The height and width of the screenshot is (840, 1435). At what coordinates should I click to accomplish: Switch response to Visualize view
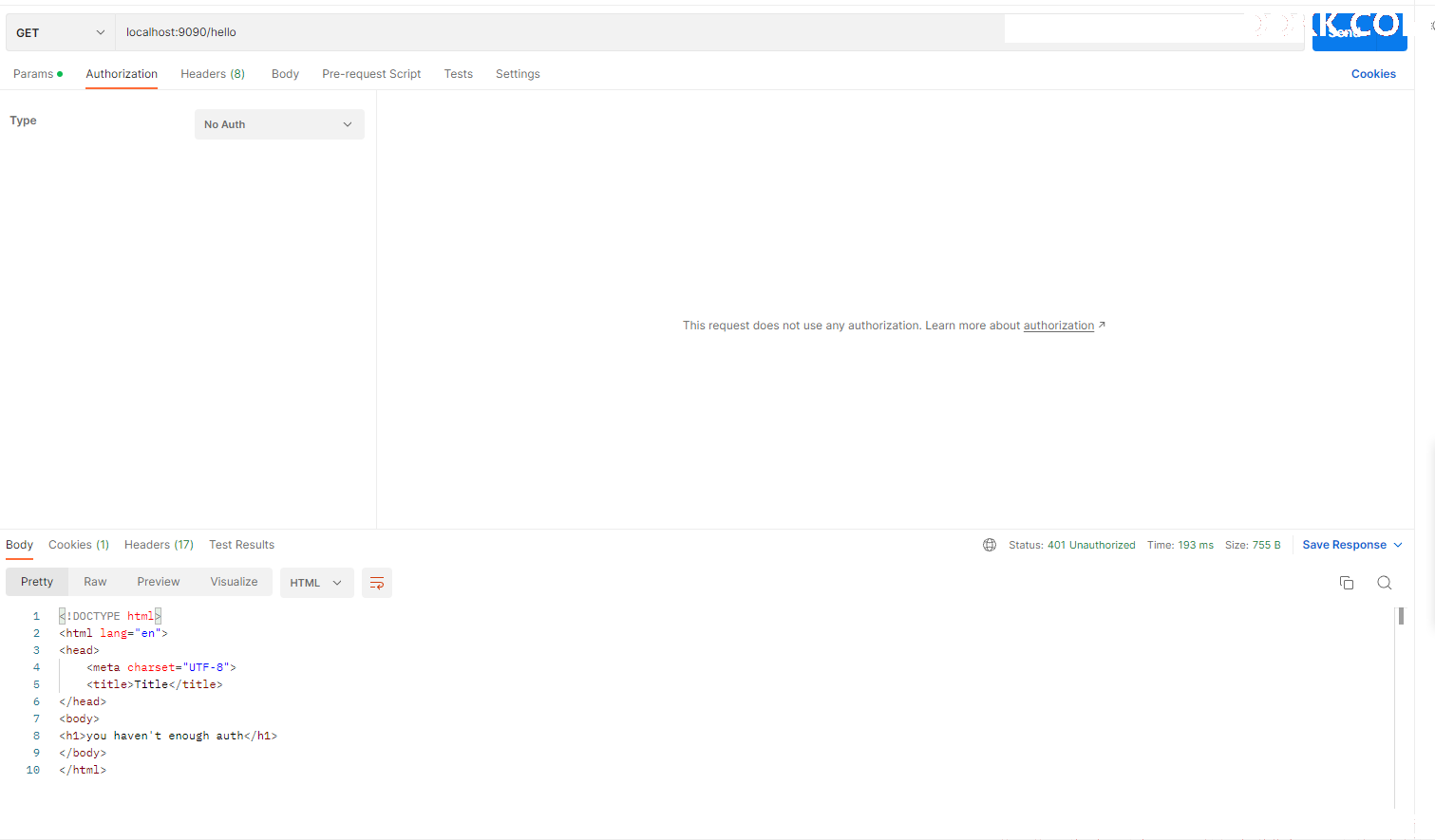(234, 582)
